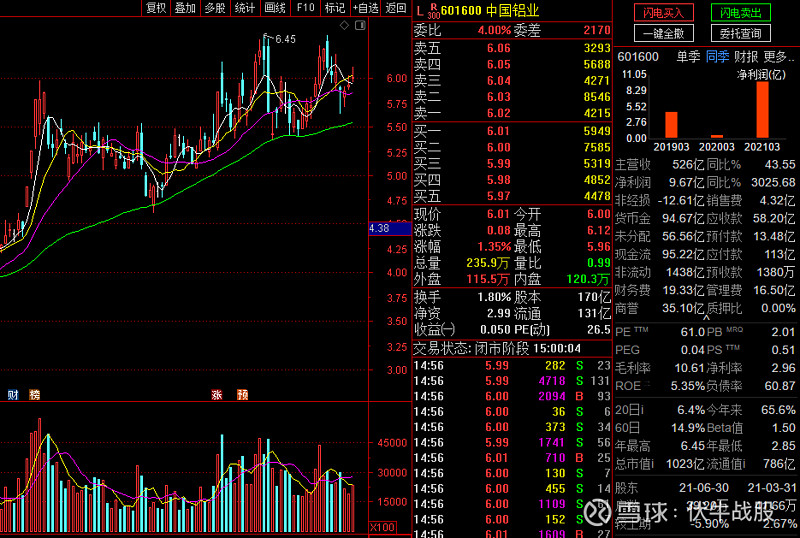Click the 卖三 6.04 ask row
Viewport: 800px width, 538px height.
pos(512,81)
